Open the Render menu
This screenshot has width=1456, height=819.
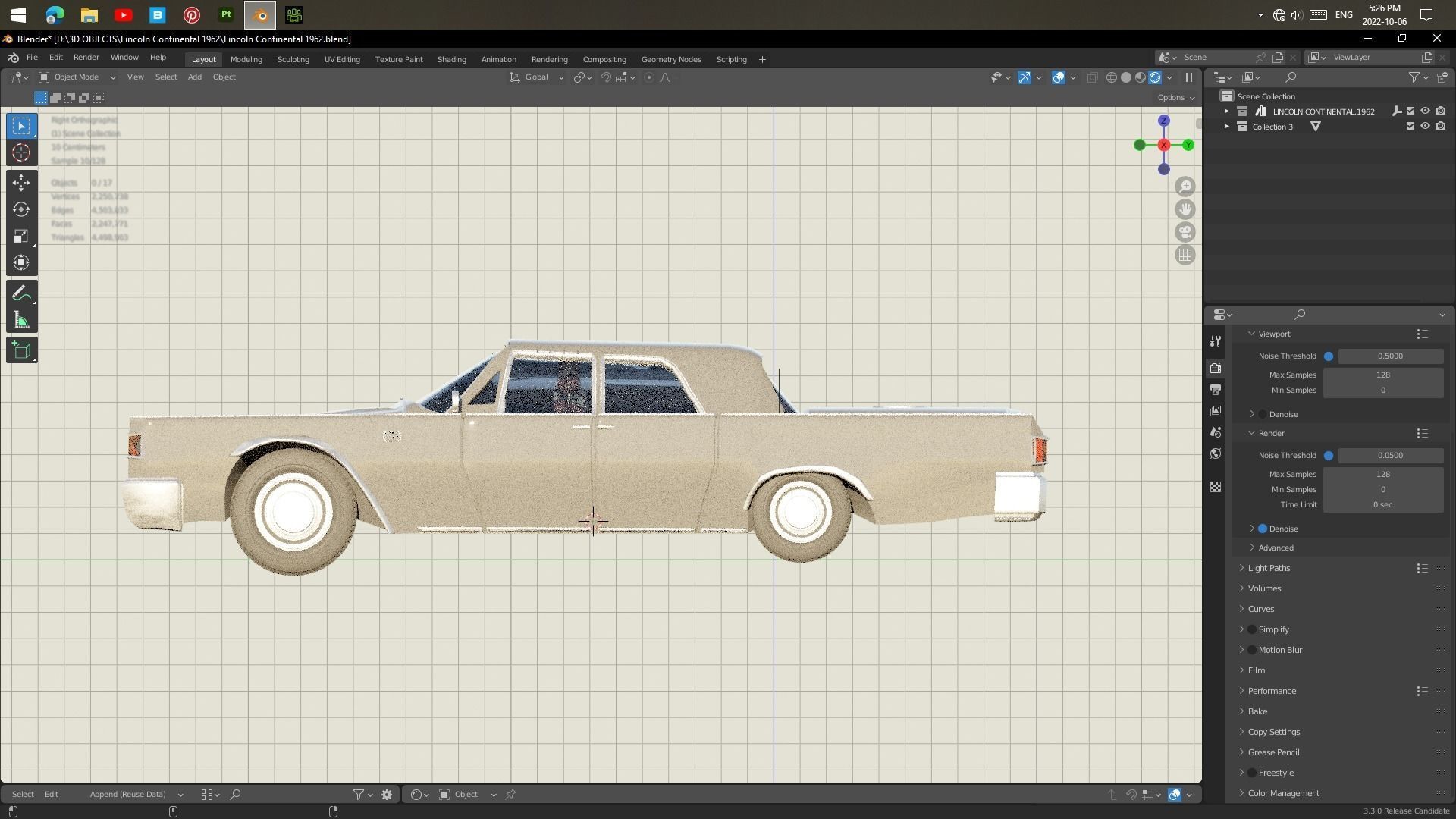[x=86, y=58]
